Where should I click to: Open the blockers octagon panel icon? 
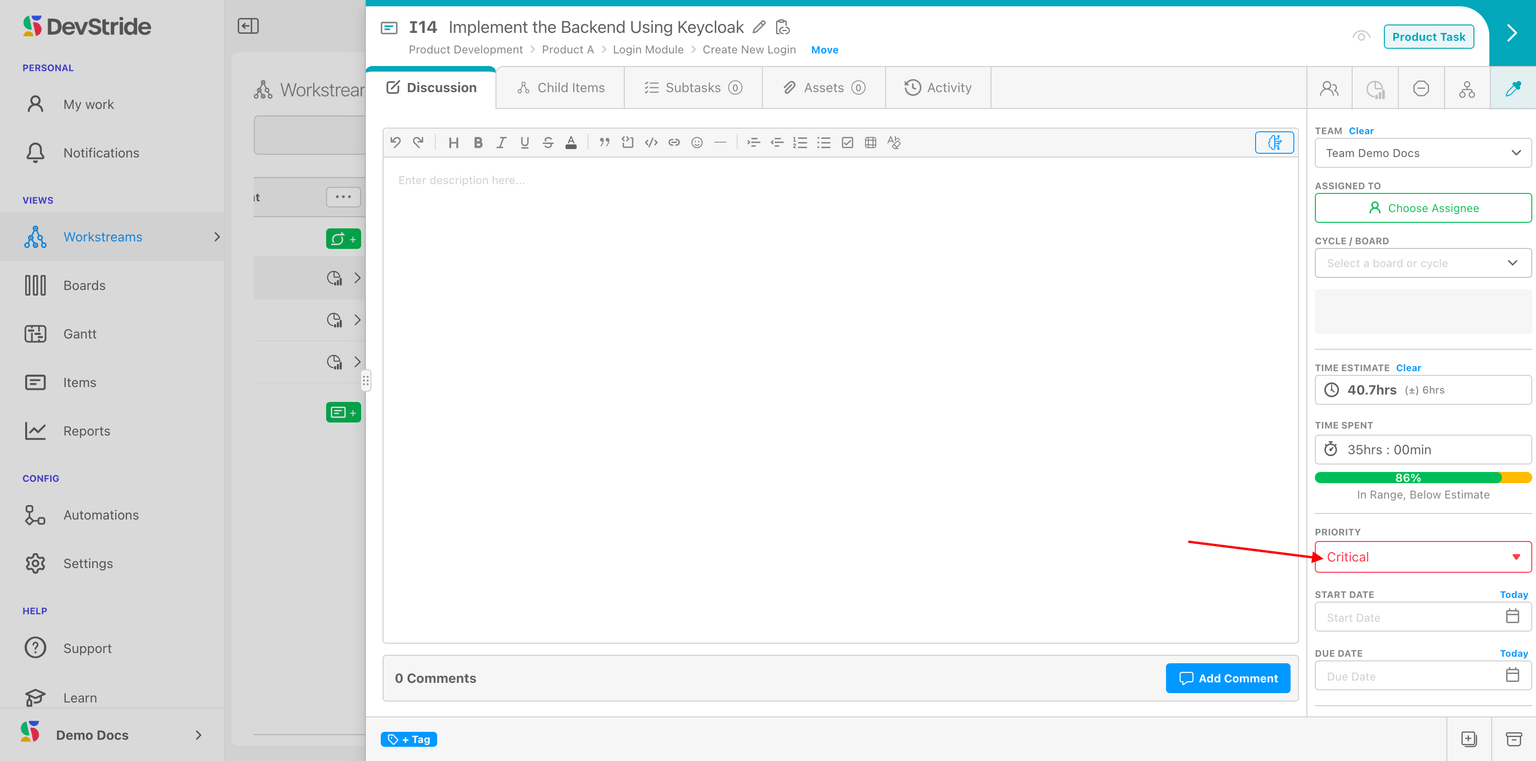pyautogui.click(x=1421, y=89)
